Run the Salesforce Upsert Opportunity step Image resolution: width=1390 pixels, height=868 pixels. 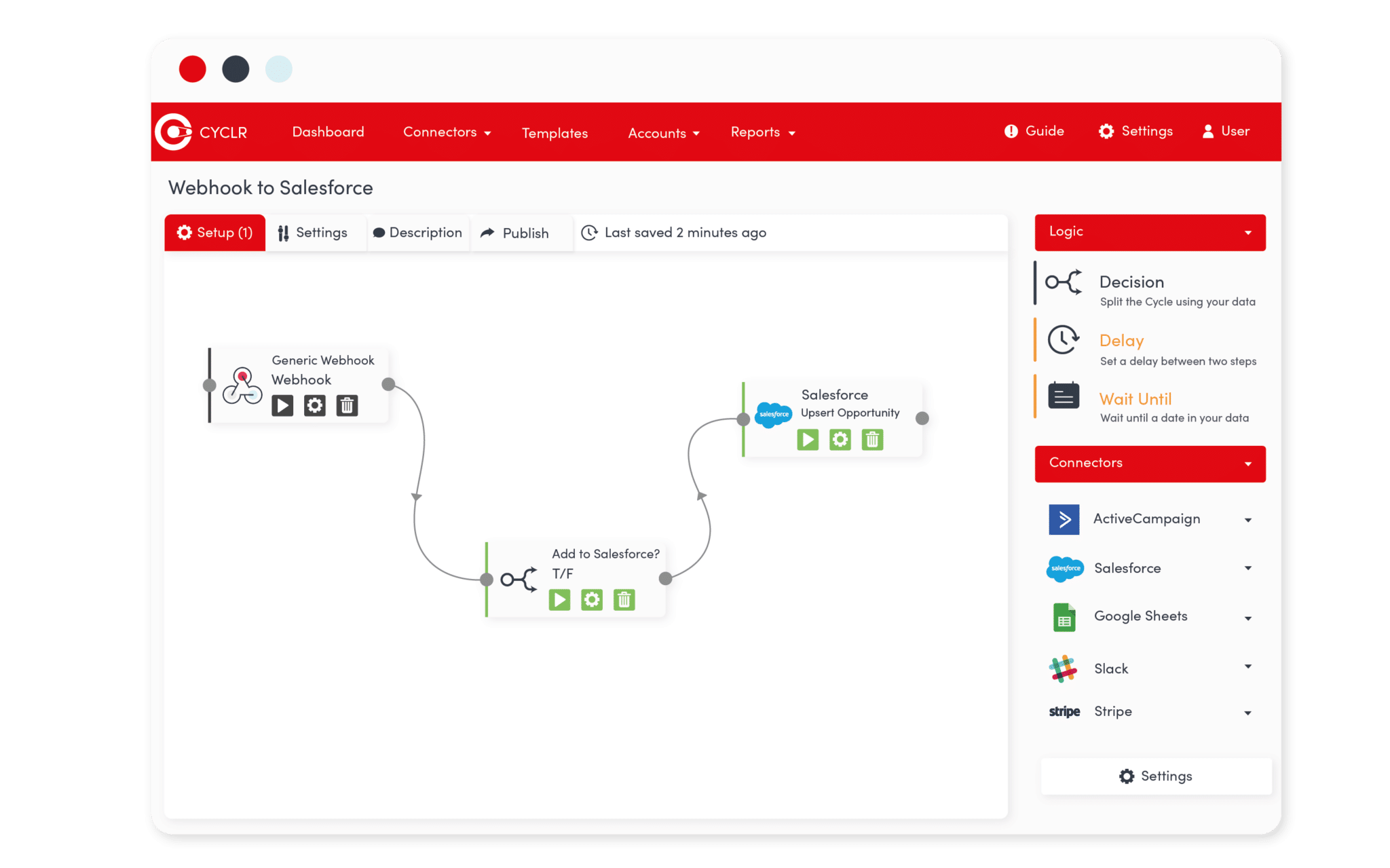808,440
